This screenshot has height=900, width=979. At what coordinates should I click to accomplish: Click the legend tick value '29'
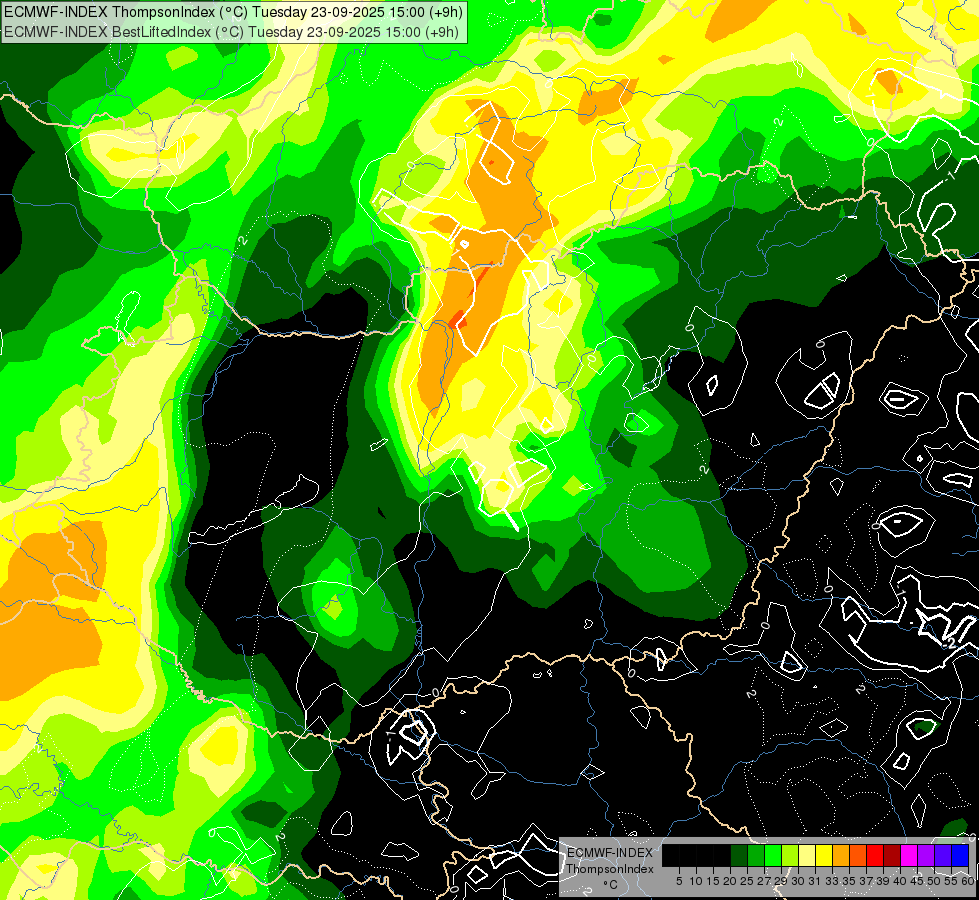coord(781,881)
